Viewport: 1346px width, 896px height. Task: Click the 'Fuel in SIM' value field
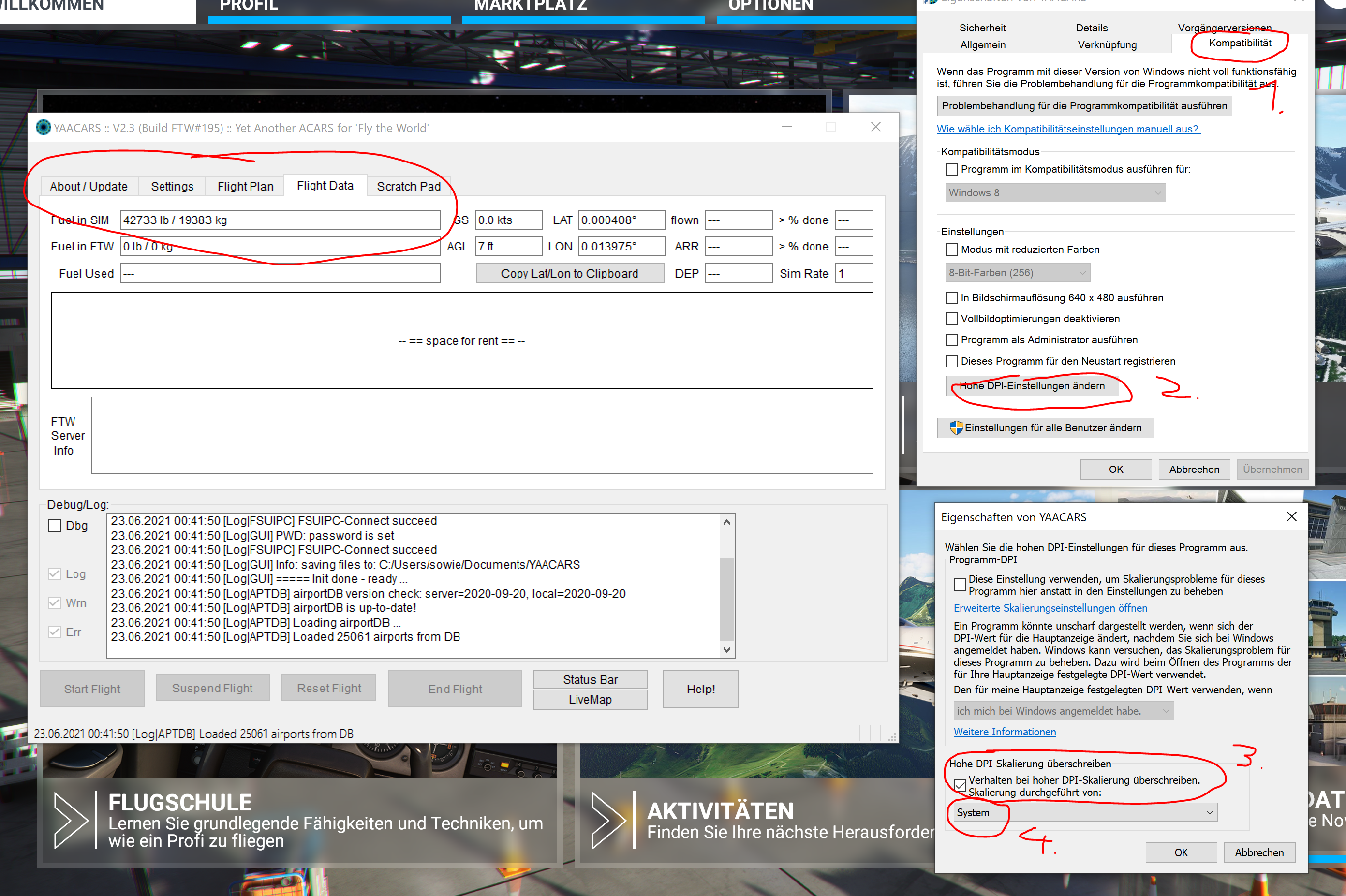tap(280, 220)
